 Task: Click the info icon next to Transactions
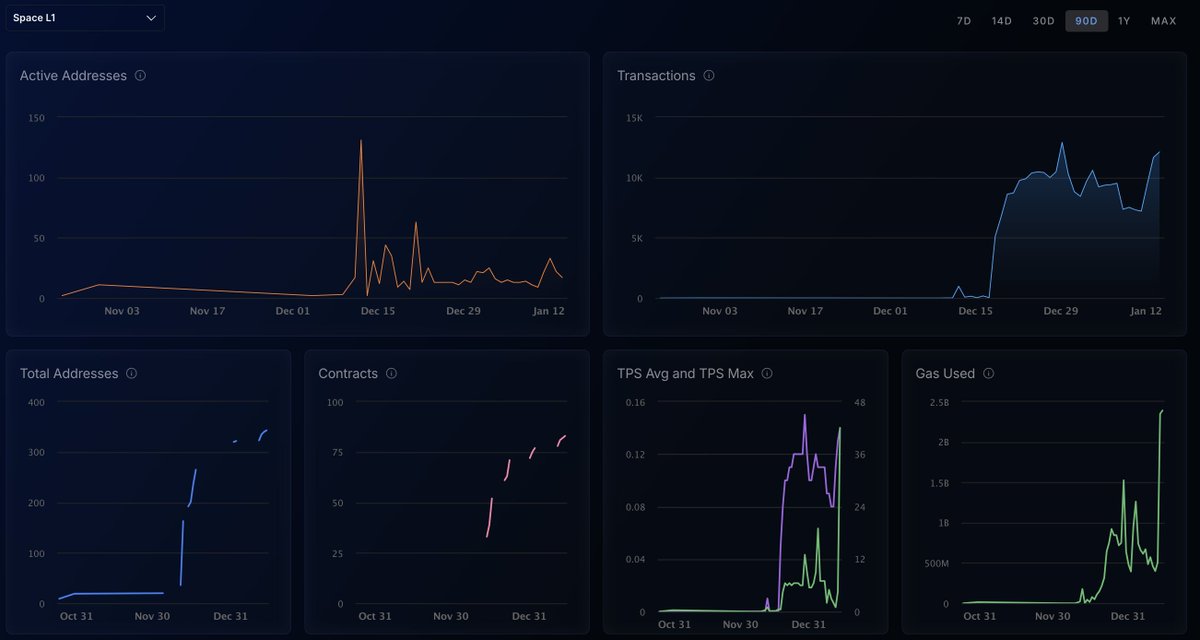[709, 76]
